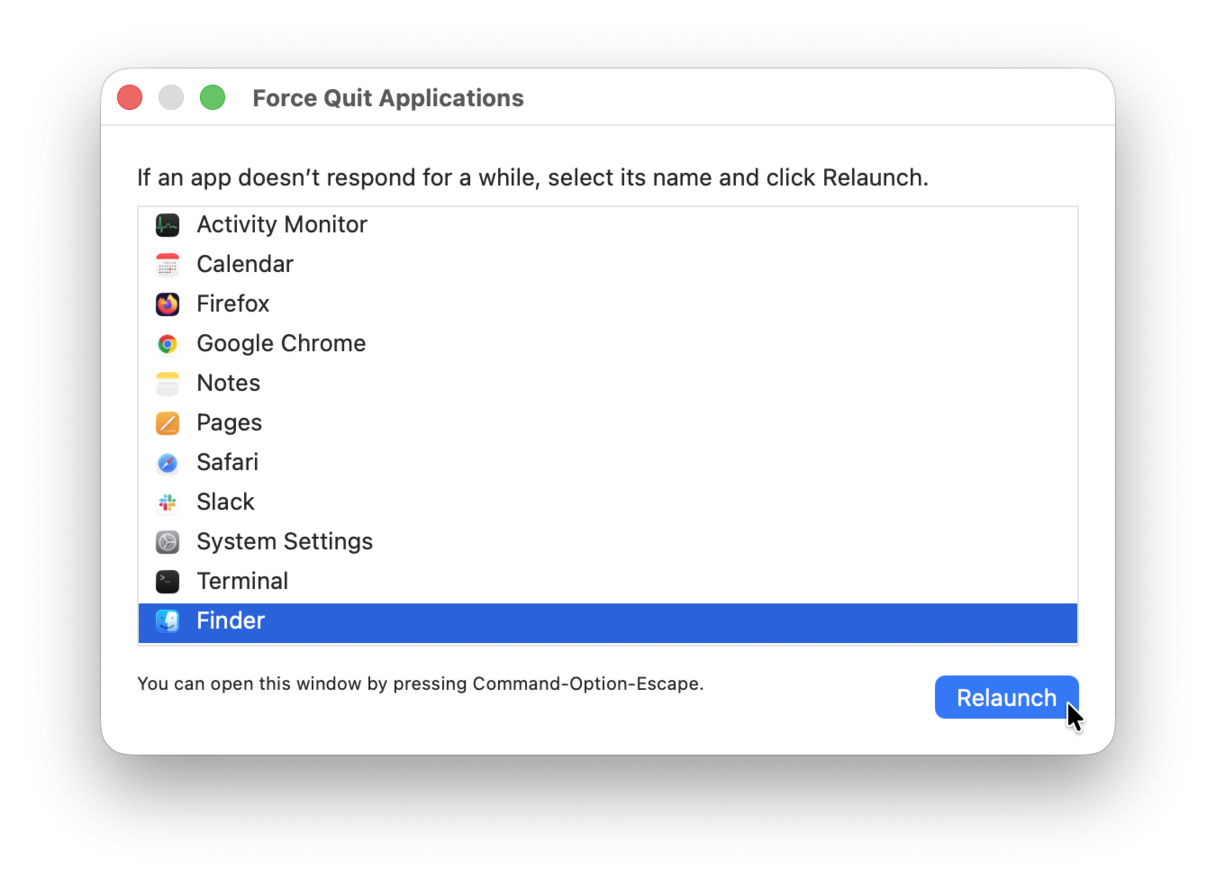Click the Terminal app icon
This screenshot has width=1216, height=888.
tap(167, 581)
